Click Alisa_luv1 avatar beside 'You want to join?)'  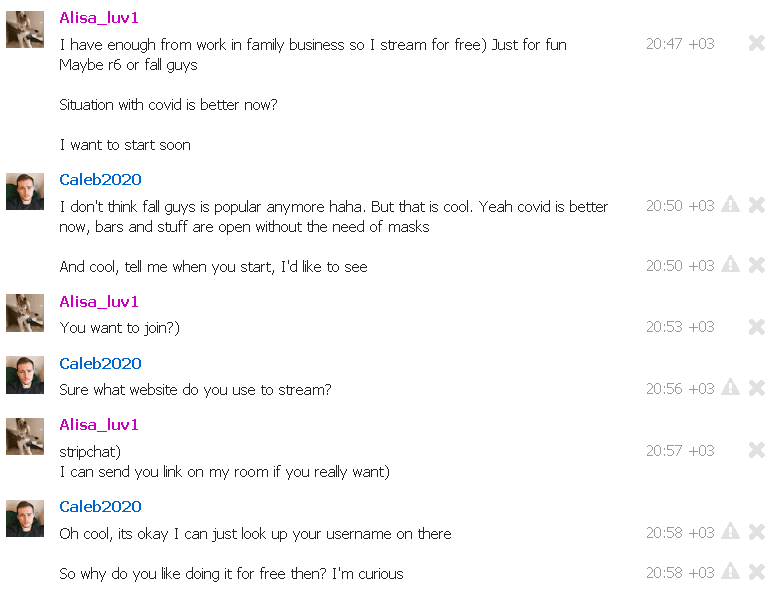pos(25,313)
